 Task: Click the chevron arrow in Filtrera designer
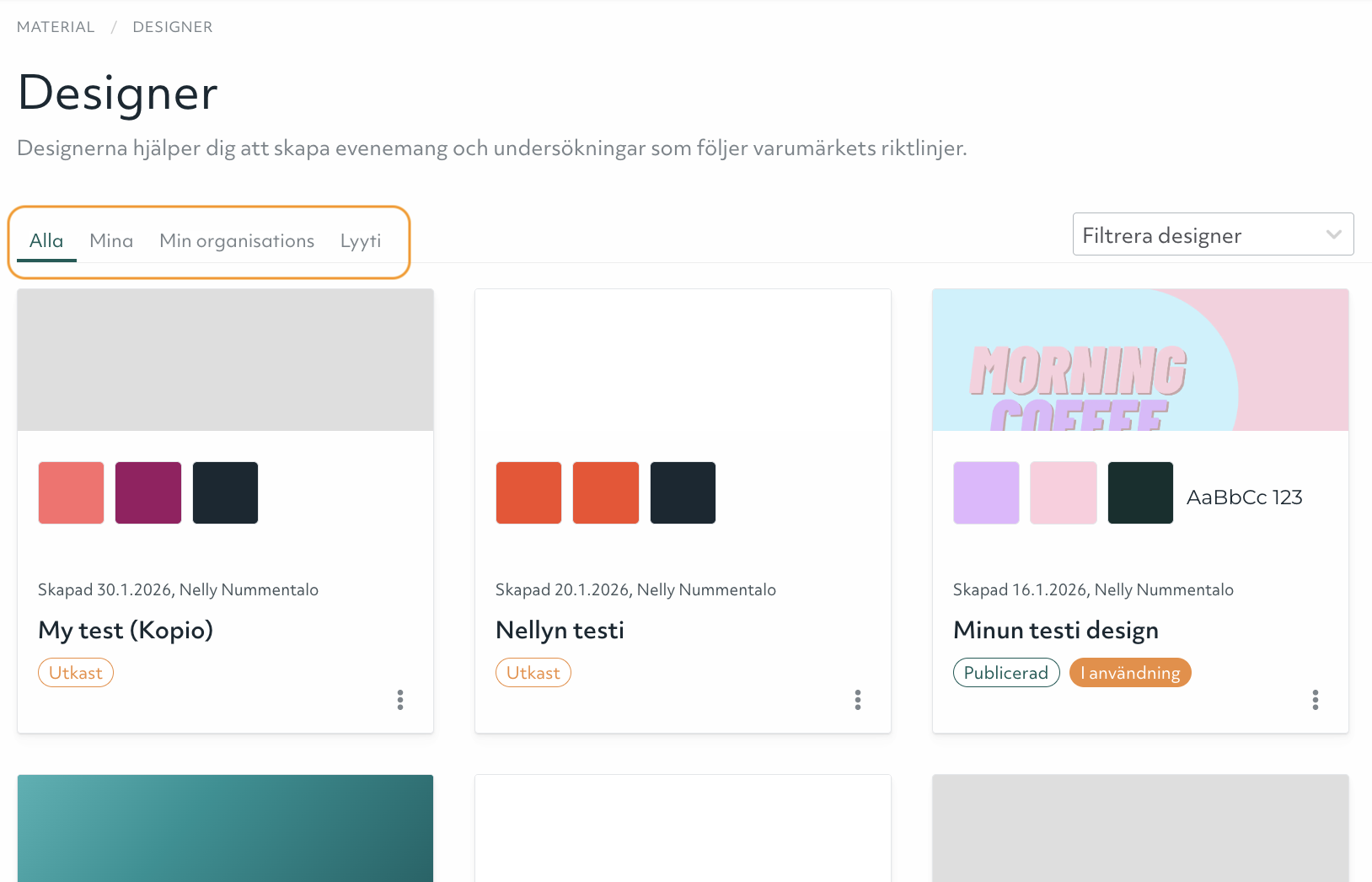(x=1333, y=235)
